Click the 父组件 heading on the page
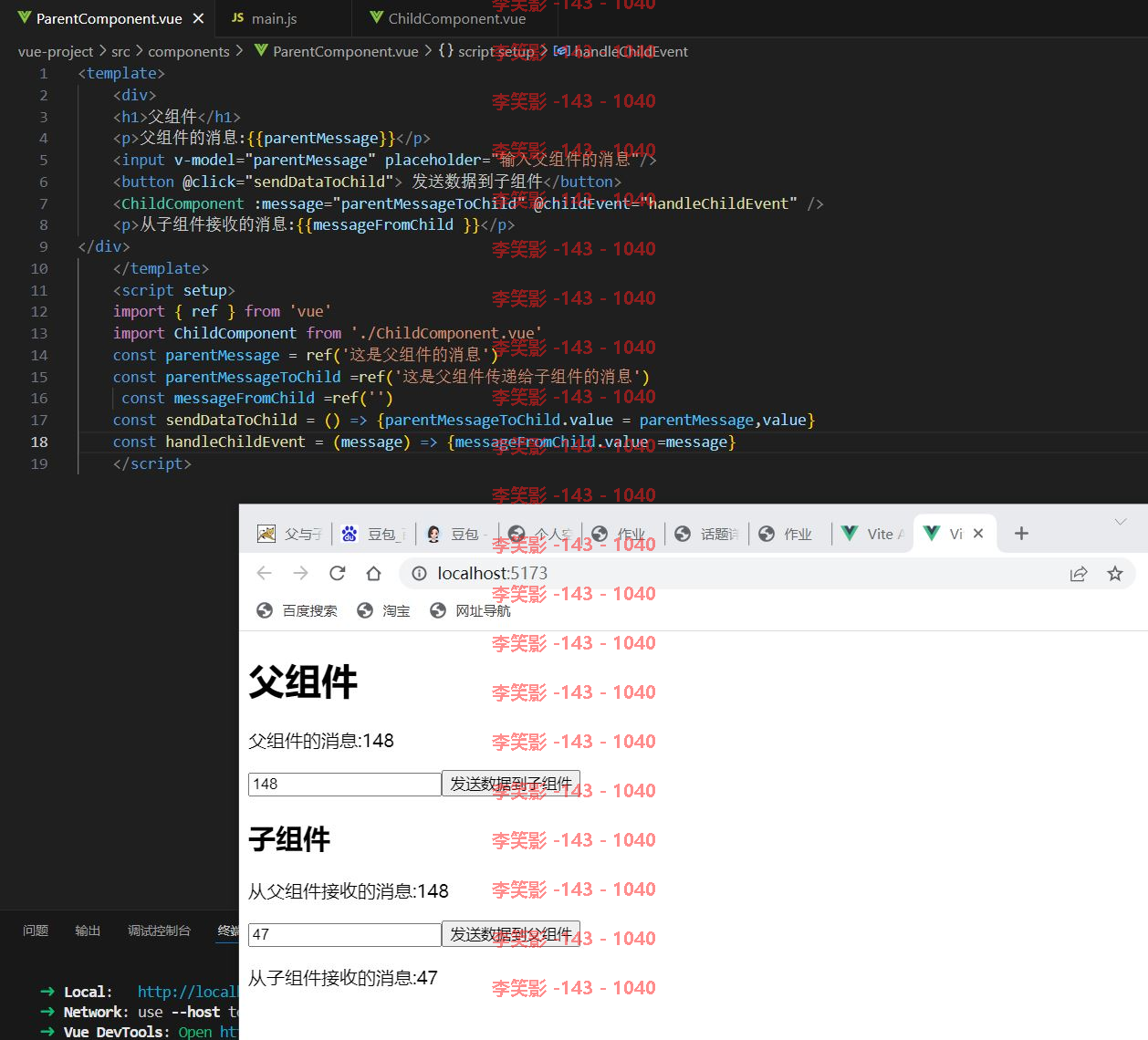 303,681
